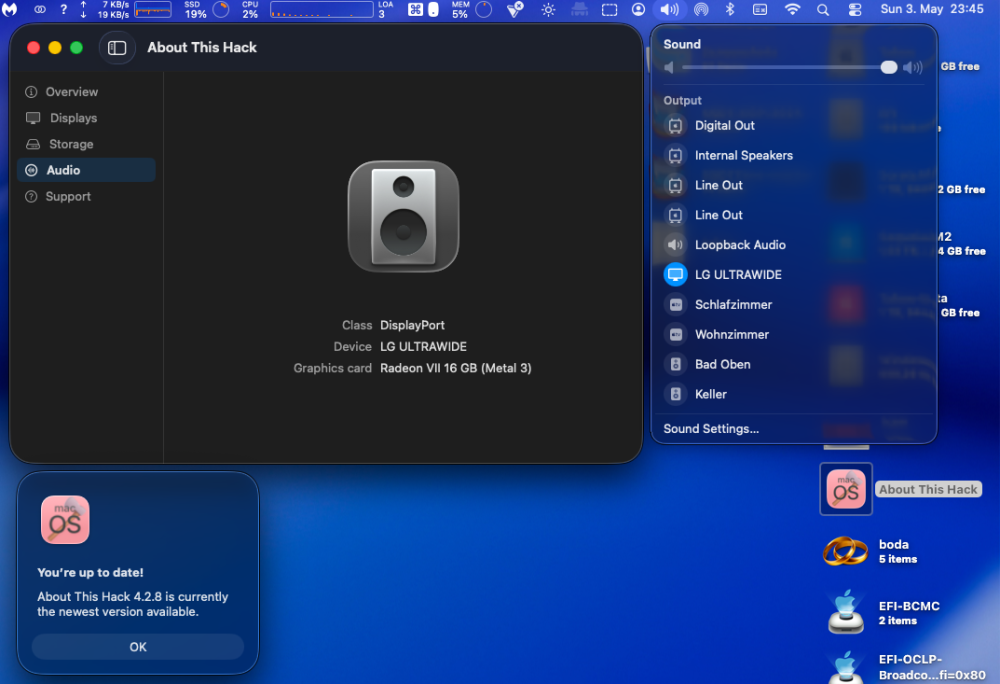
Task: Click the hat-shaped menu bar icon
Action: 579,10
